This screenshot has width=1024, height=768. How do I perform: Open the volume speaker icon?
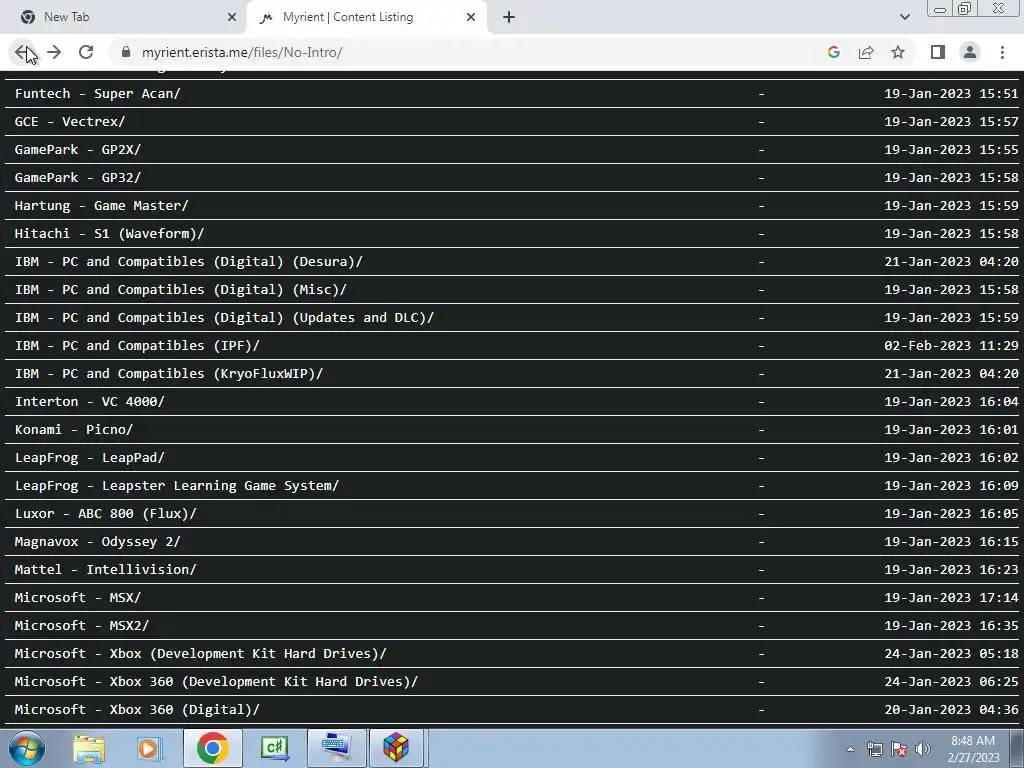923,749
